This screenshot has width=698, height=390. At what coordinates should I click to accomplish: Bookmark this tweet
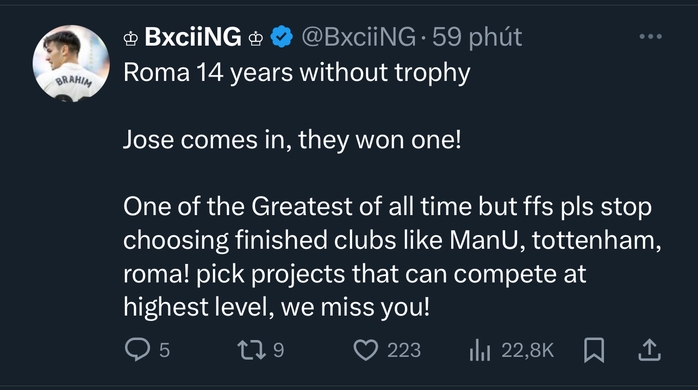pos(594,350)
